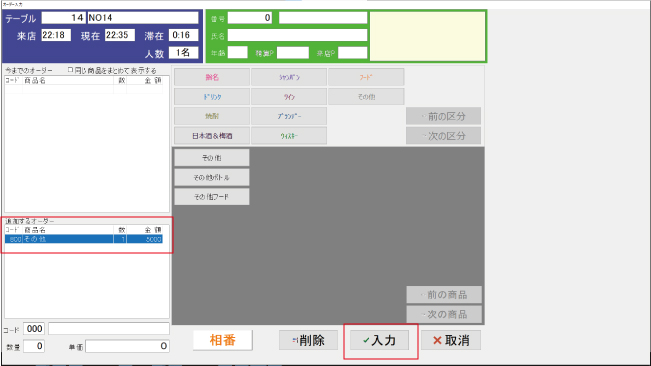Select the その他 category beside ワイン

click(x=366, y=97)
